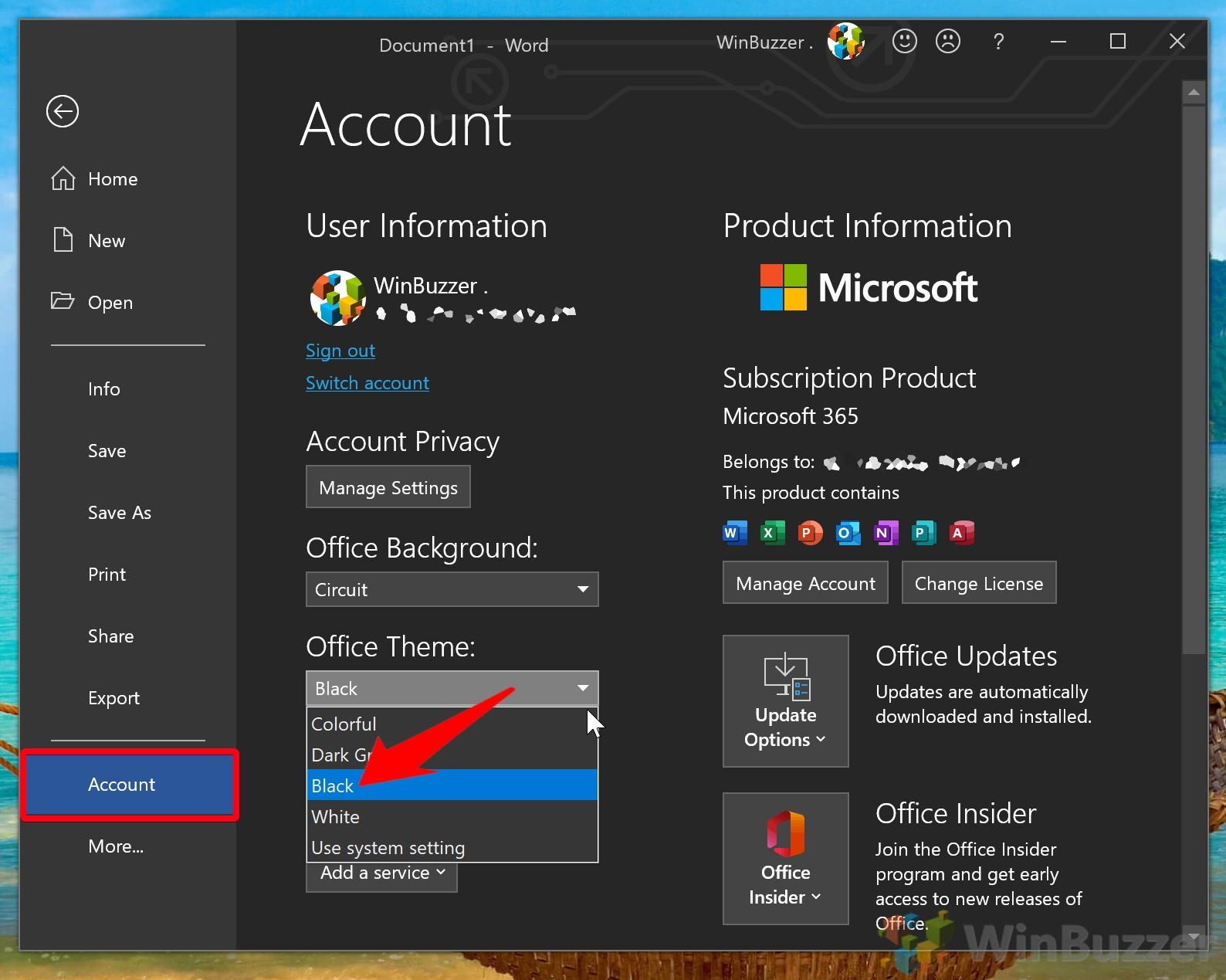Image resolution: width=1226 pixels, height=980 pixels.
Task: Send a smile feedback
Action: tap(905, 41)
